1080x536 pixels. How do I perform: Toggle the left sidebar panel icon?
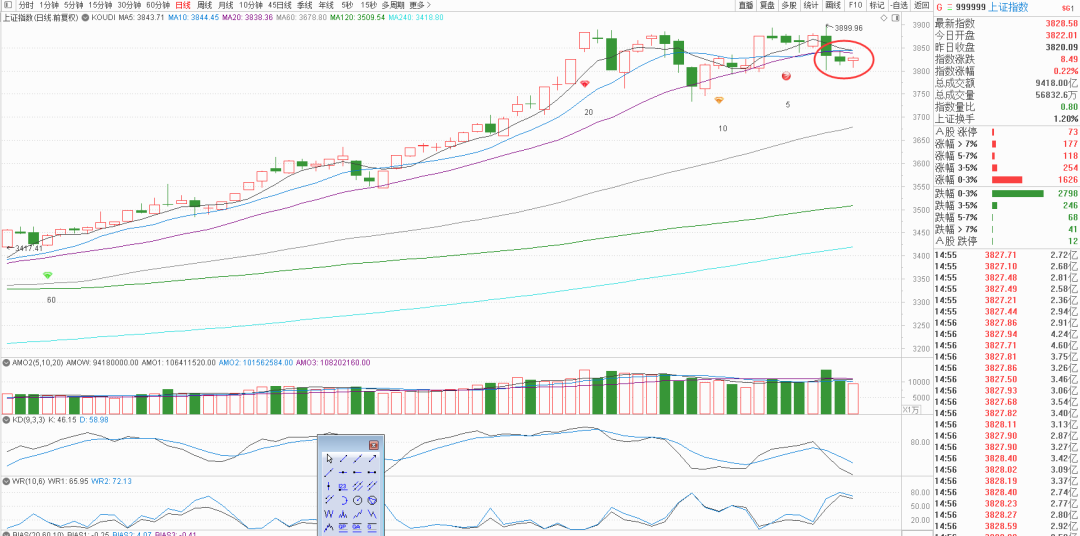(x=7, y=5)
